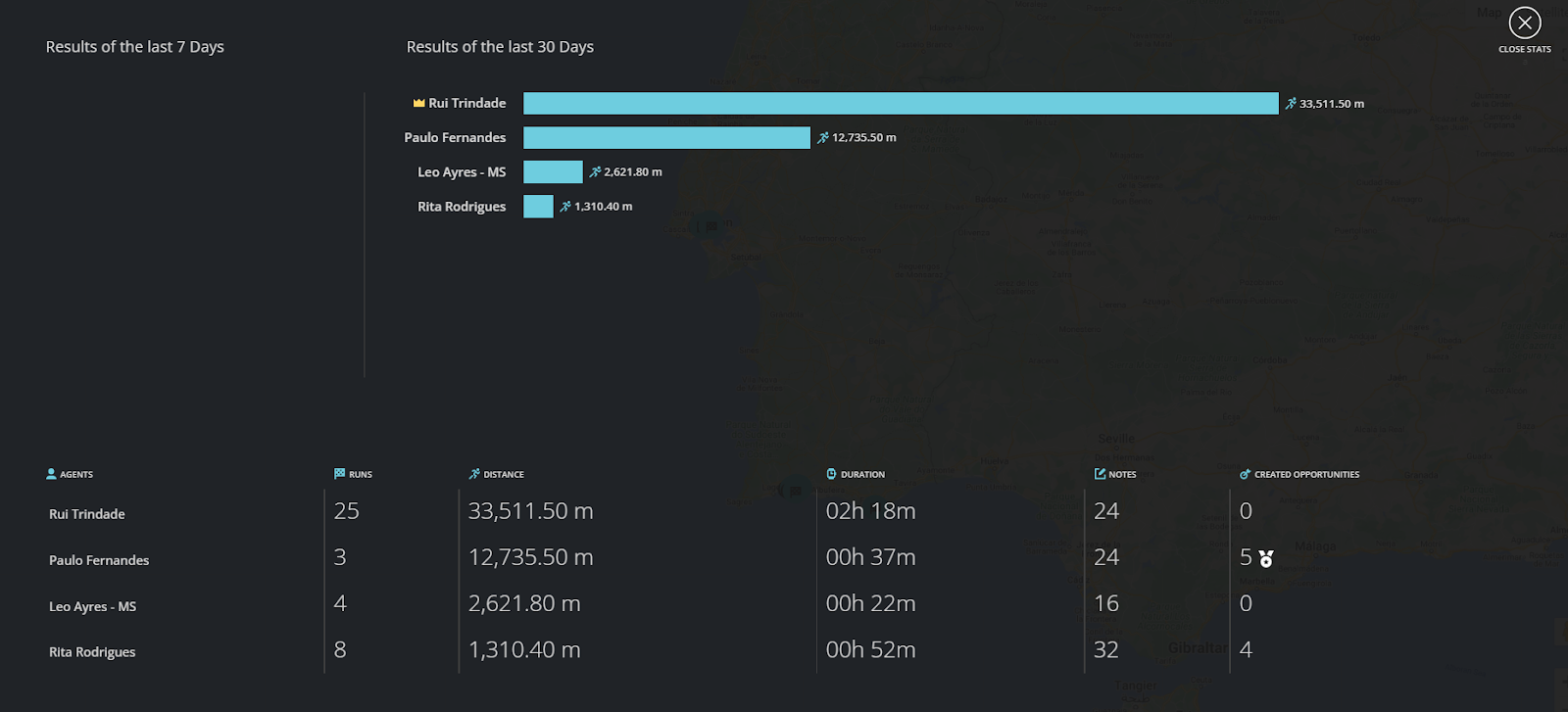
Task: Click the running icon next to 12,735.50 m
Action: pyautogui.click(x=823, y=138)
